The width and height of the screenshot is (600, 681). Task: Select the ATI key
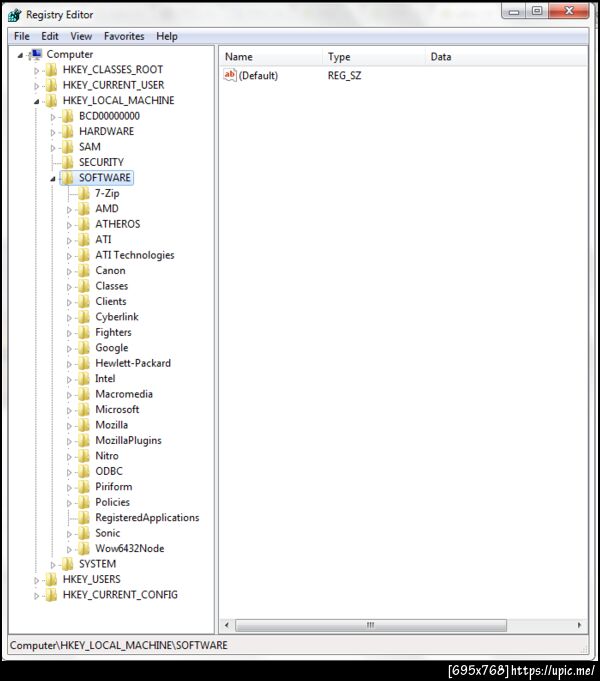pyautogui.click(x=103, y=239)
